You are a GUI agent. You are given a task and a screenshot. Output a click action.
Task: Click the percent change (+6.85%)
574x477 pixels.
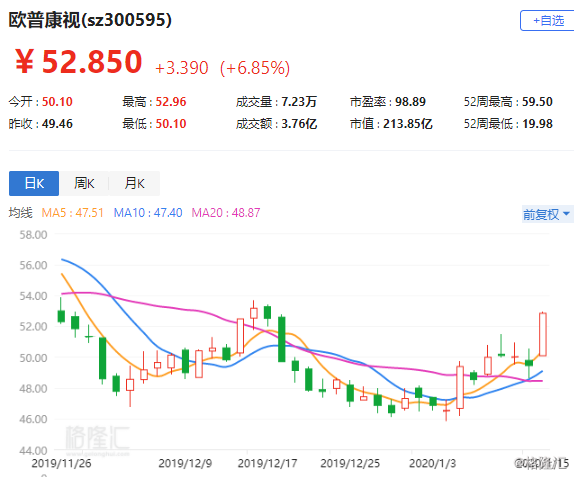tap(255, 68)
